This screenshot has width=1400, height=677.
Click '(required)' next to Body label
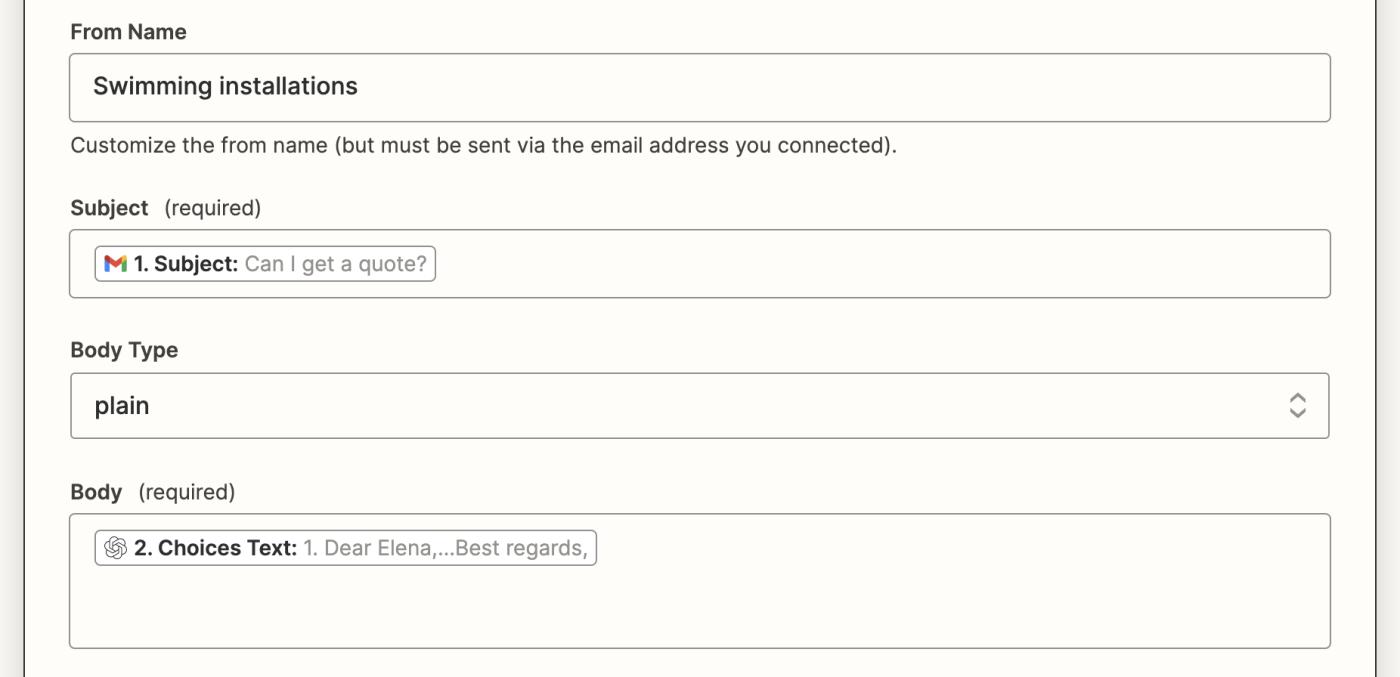(x=186, y=492)
